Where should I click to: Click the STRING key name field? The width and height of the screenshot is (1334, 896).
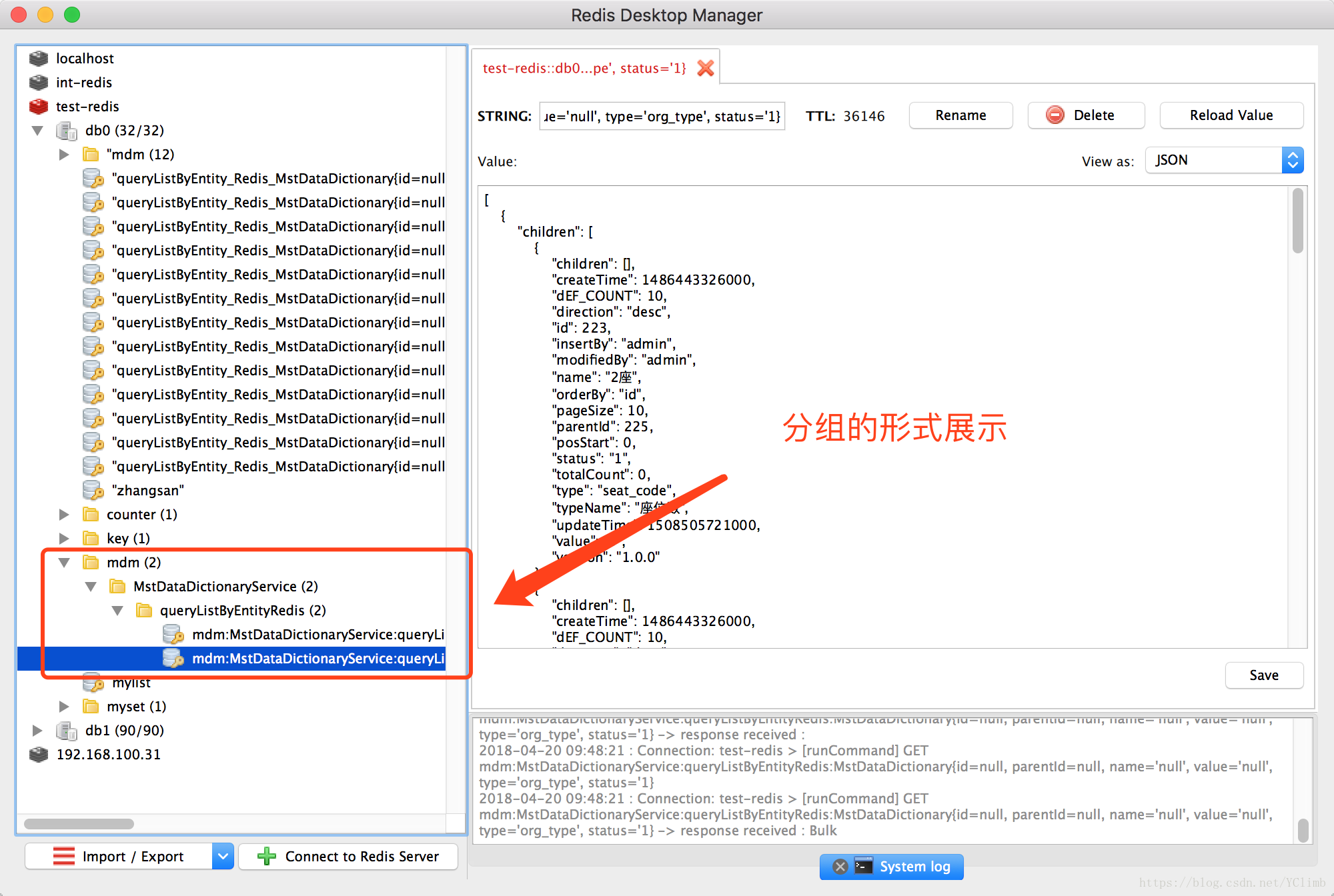point(662,117)
